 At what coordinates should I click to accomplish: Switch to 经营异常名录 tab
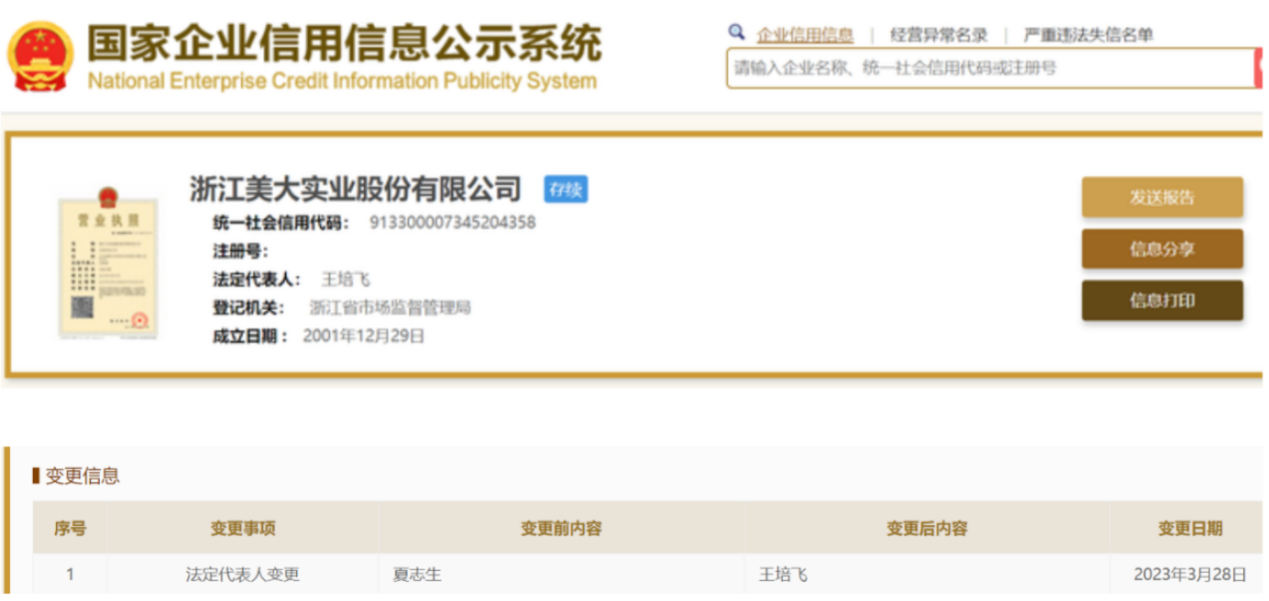click(938, 35)
